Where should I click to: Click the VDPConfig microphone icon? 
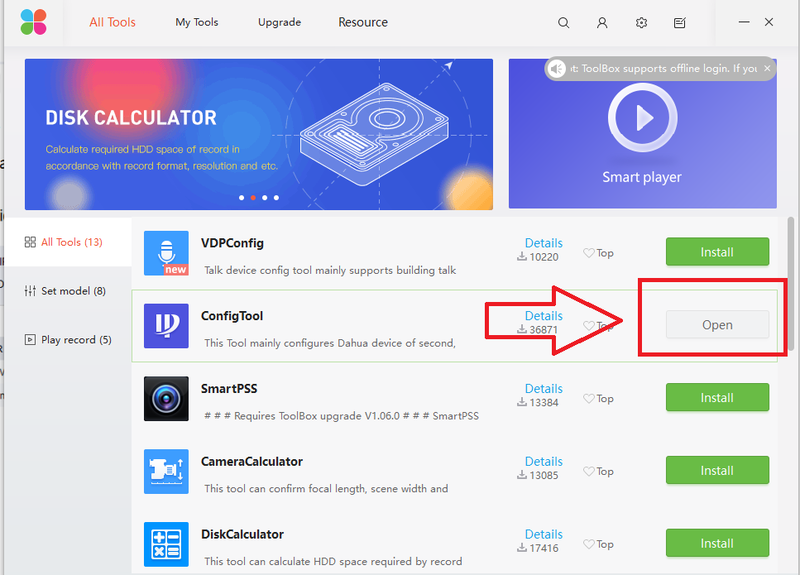tap(166, 253)
